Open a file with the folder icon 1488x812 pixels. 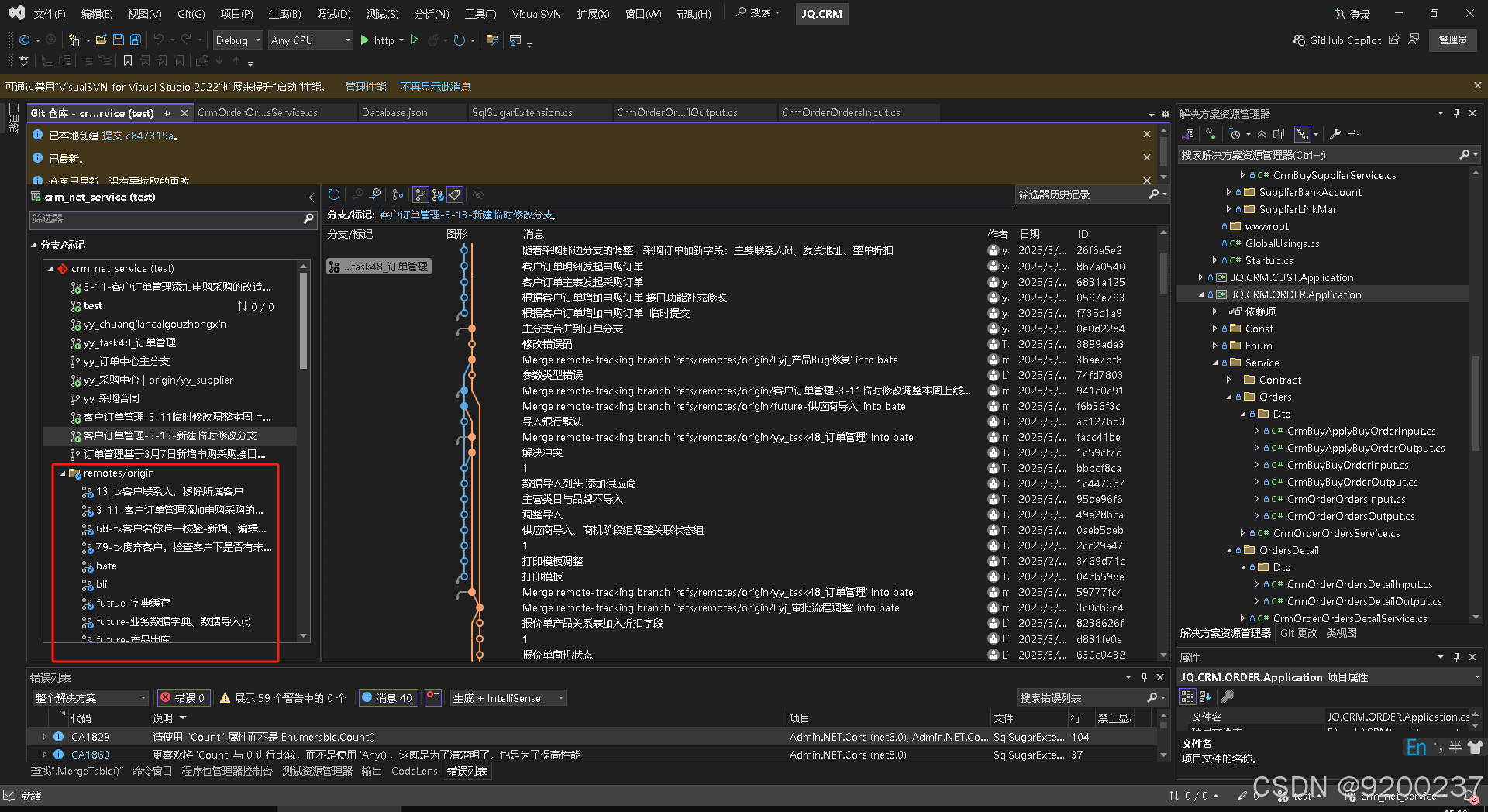click(102, 40)
